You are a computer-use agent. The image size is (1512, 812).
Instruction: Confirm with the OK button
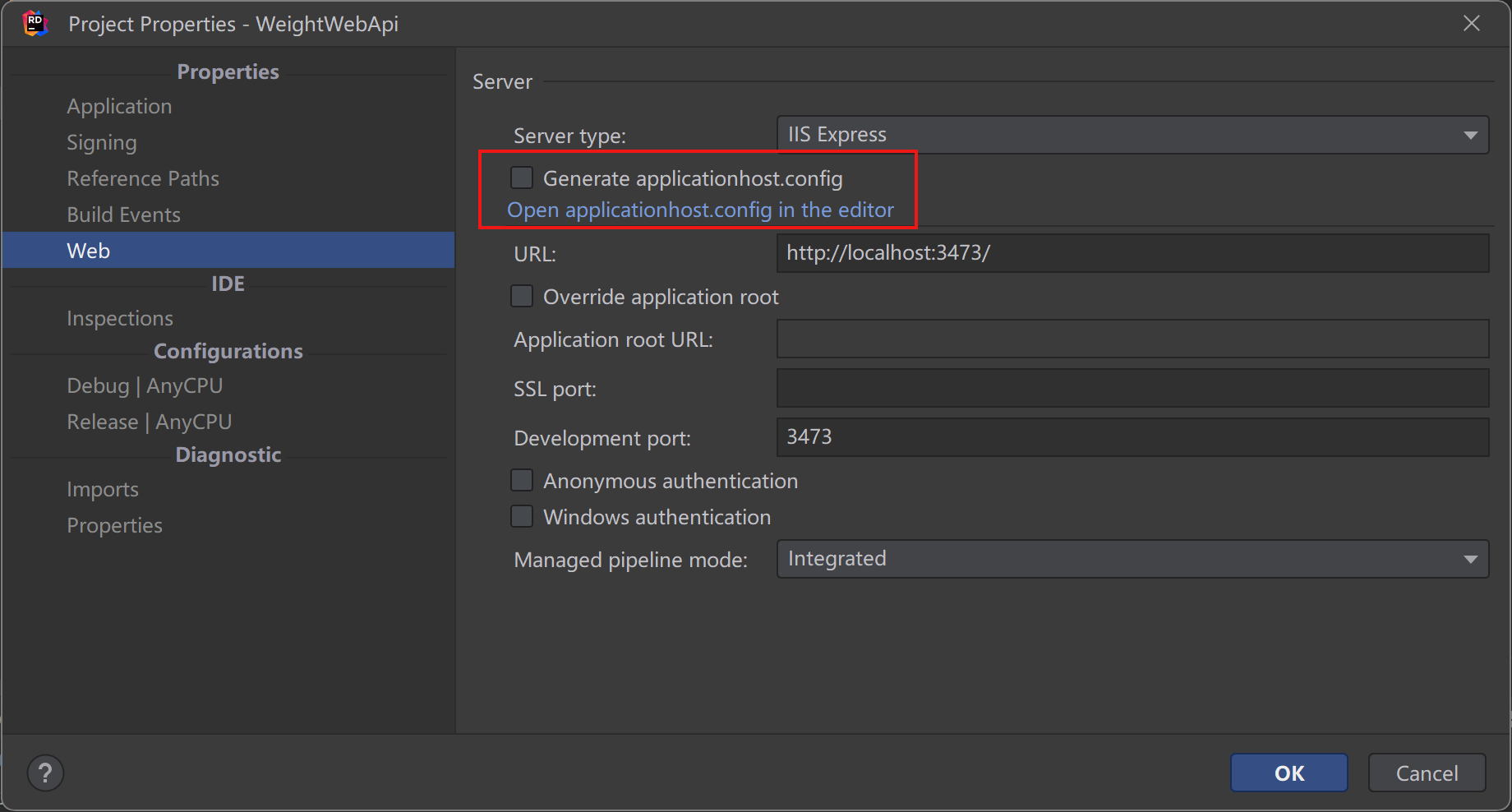pos(1289,773)
